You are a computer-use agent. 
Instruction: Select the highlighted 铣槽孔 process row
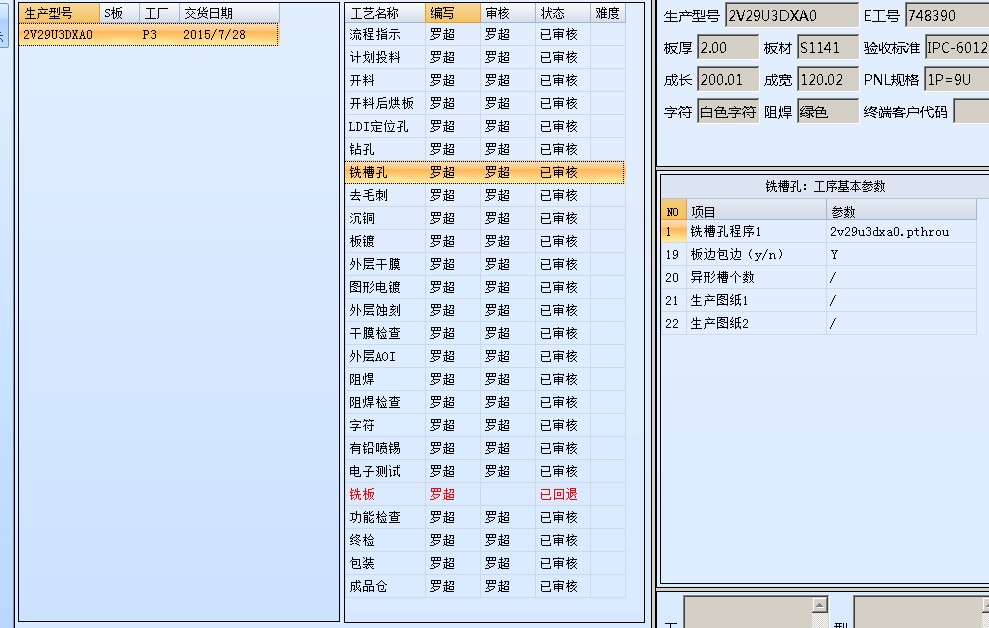(x=485, y=173)
